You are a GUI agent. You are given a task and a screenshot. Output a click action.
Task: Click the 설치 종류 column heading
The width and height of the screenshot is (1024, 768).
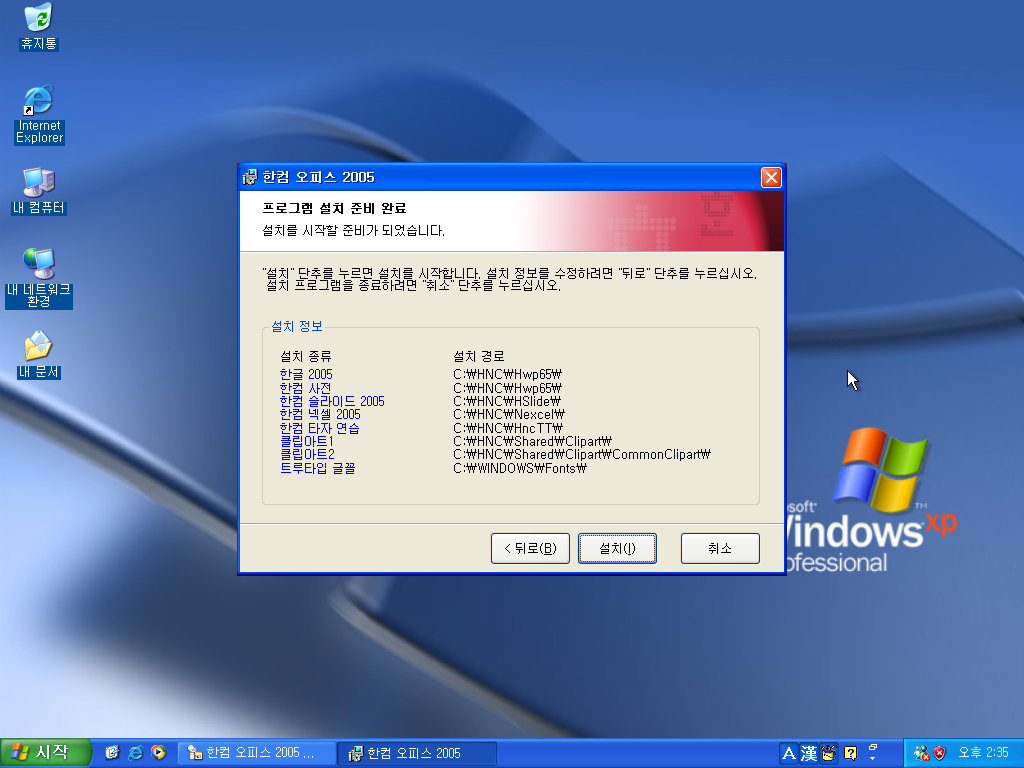pyautogui.click(x=306, y=356)
